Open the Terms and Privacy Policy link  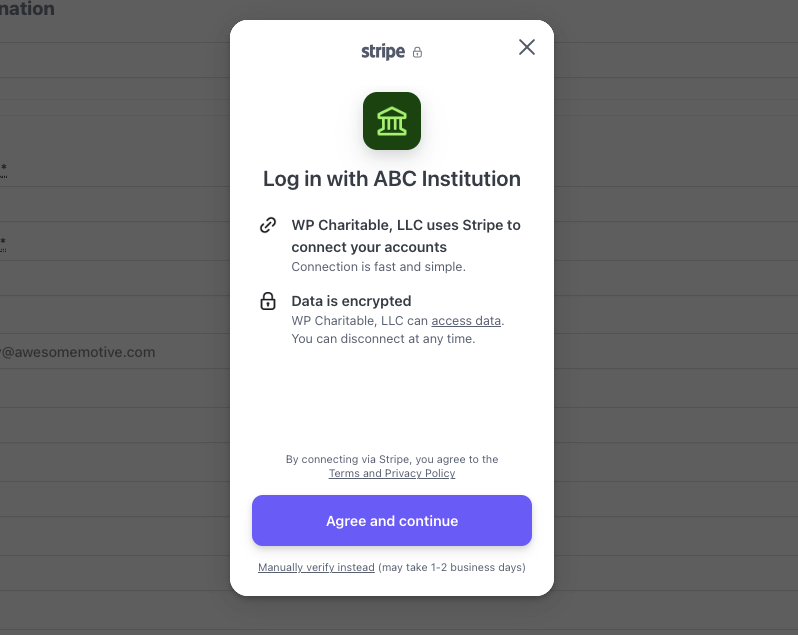[x=392, y=473]
